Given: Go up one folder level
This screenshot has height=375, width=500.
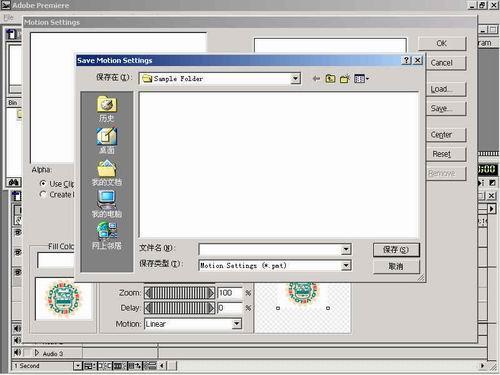Looking at the screenshot, I should [x=330, y=79].
